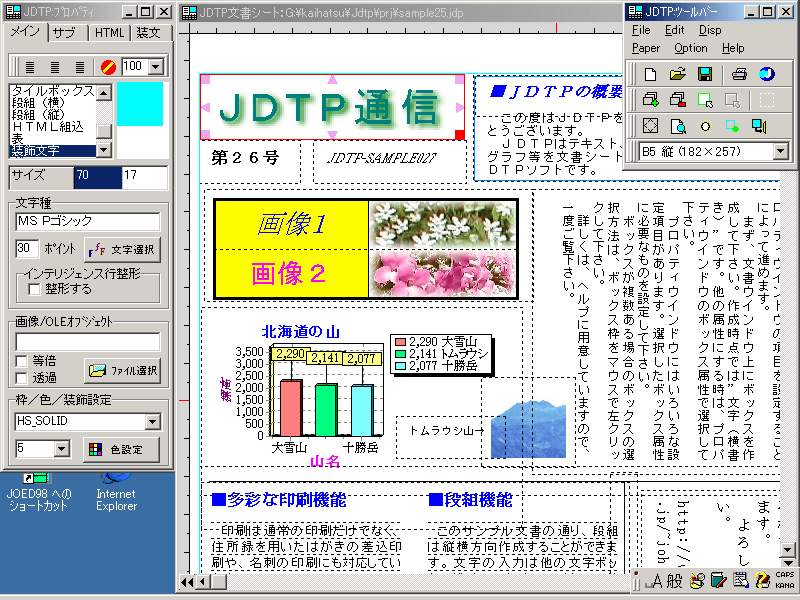
Task: Expand the B5 縦 paper size dropdown
Action: click(x=780, y=151)
